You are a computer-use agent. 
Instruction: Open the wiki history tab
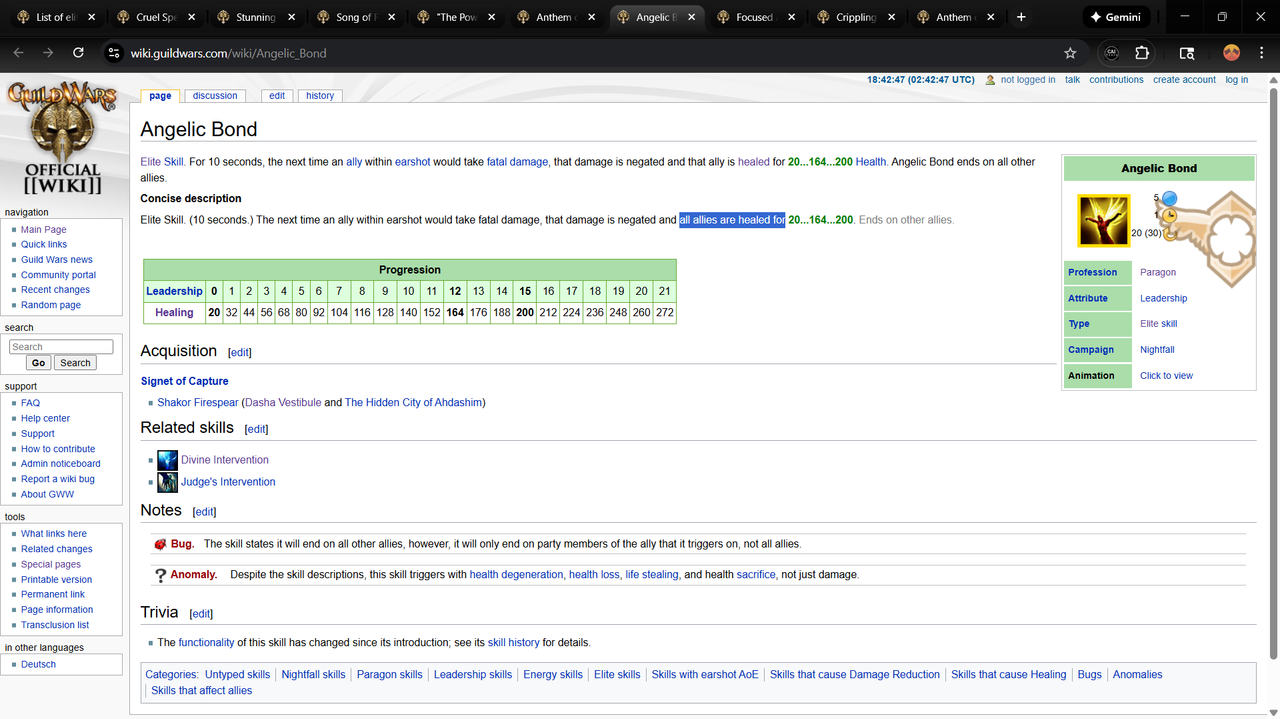click(x=320, y=96)
